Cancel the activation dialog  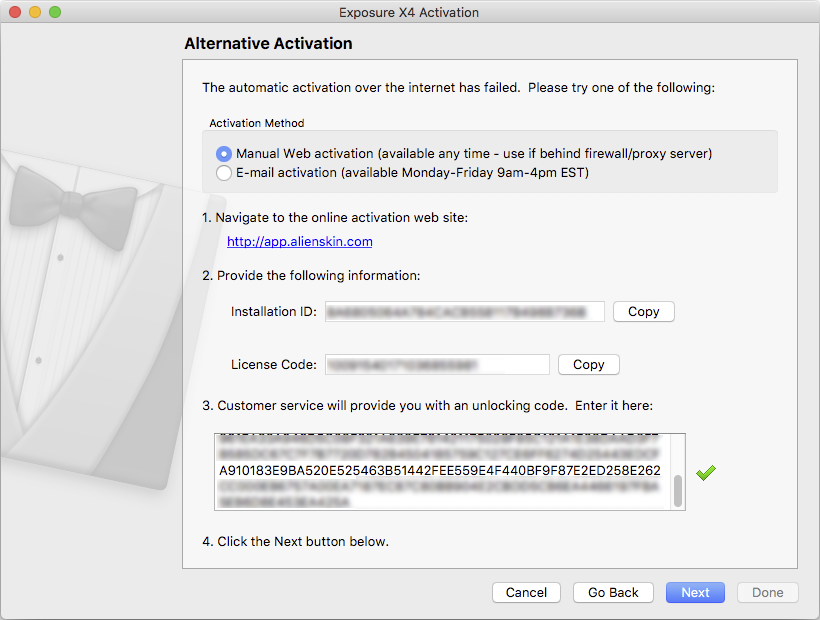click(526, 592)
